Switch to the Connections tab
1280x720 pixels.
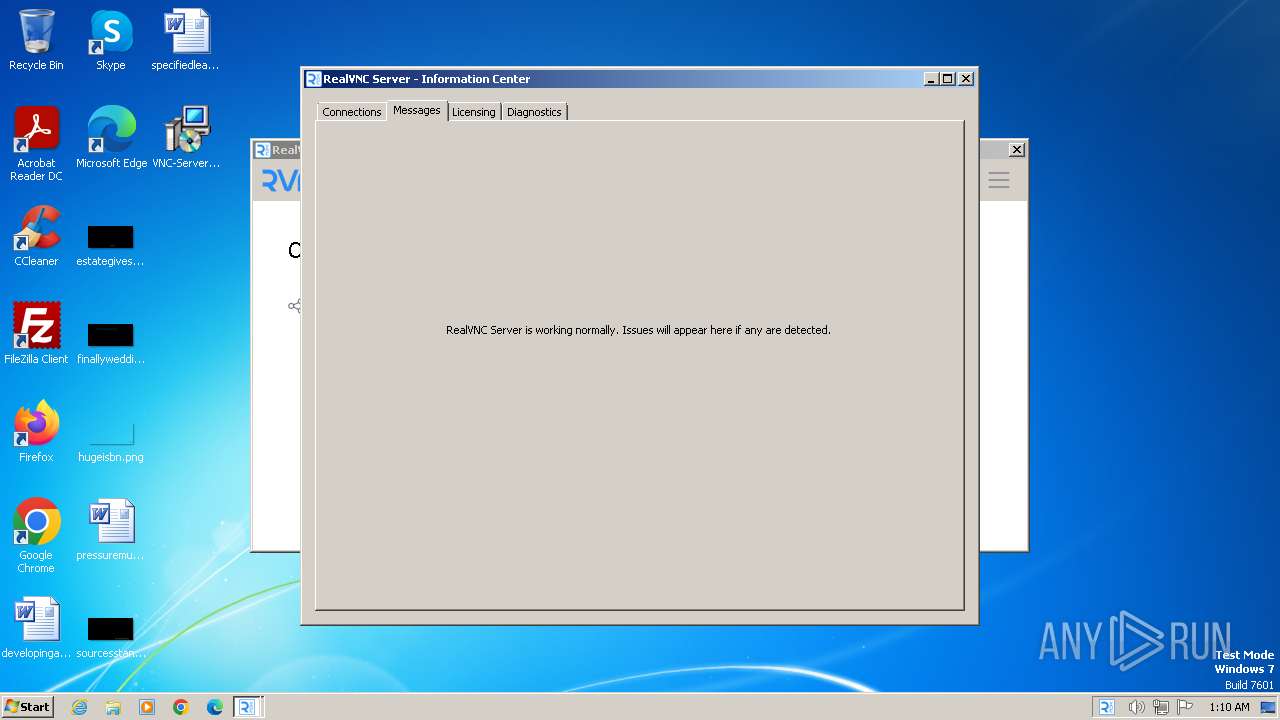click(351, 112)
